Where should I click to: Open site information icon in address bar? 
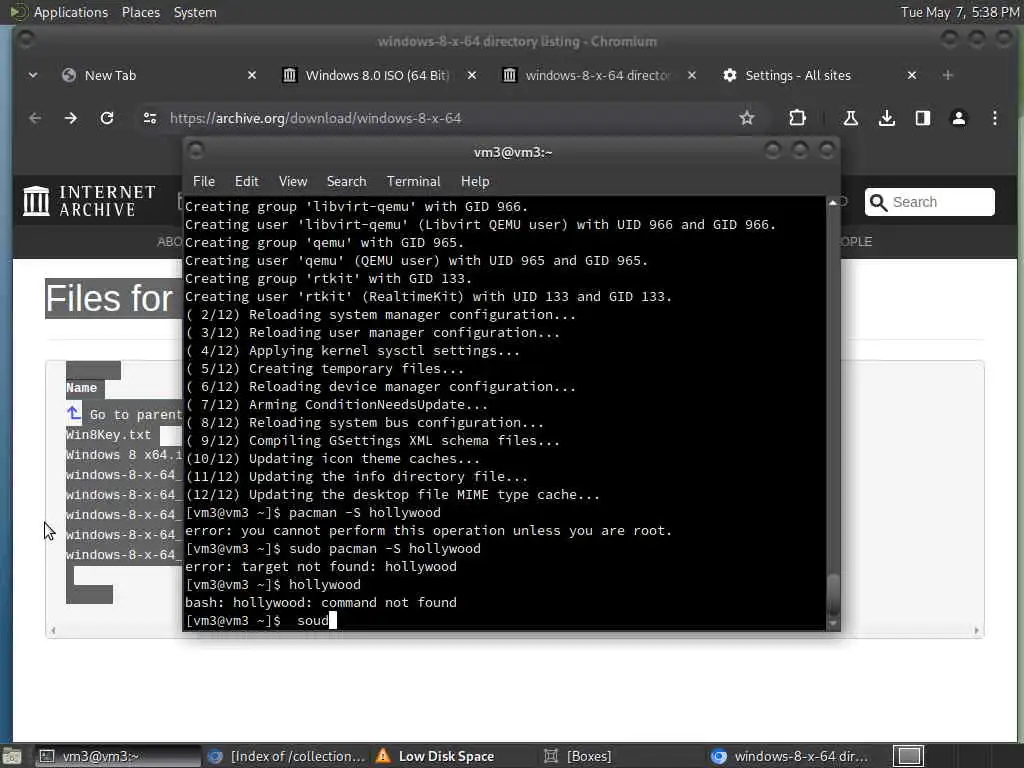pos(150,118)
